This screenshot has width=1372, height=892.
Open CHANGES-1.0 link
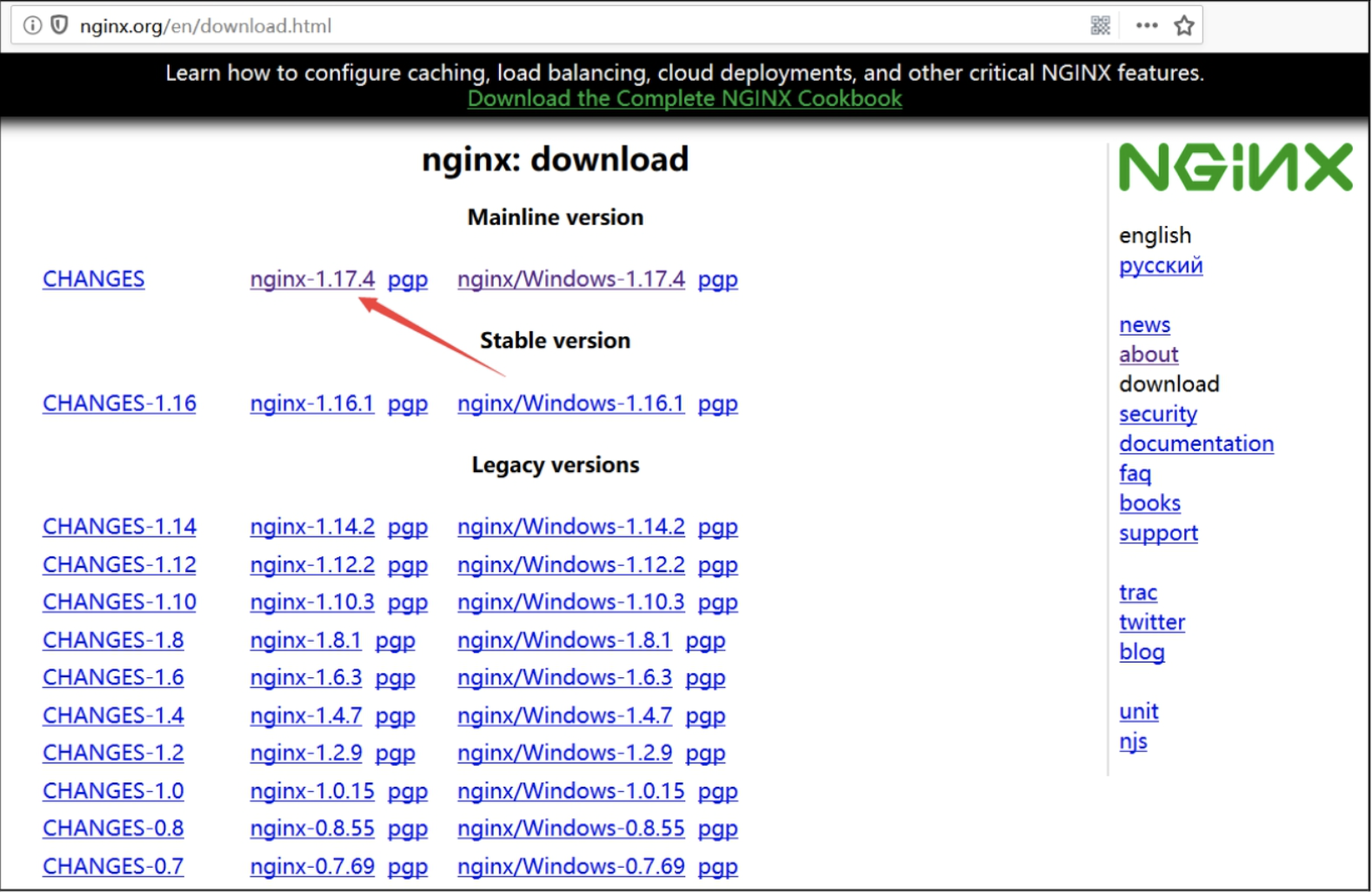point(113,792)
